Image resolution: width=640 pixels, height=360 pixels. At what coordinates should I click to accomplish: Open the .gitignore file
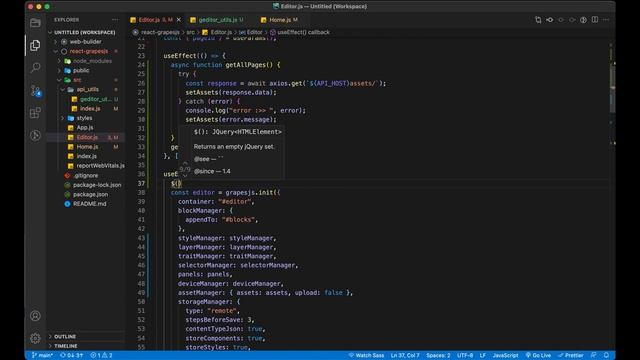86,176
